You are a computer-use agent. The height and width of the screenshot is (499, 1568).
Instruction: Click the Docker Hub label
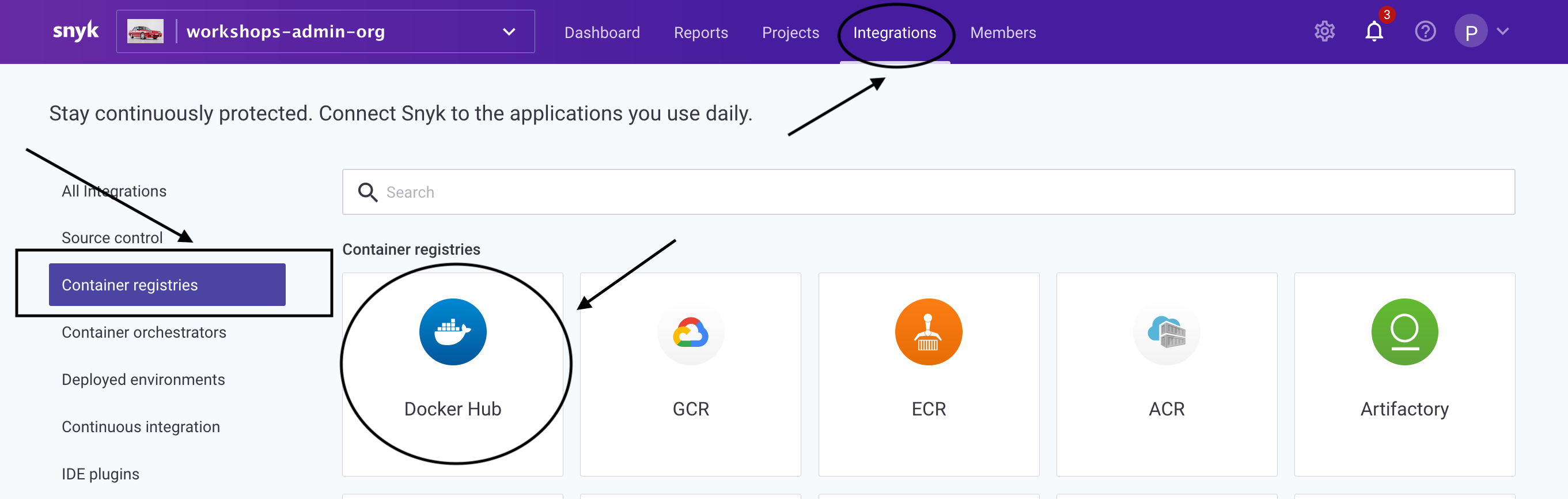[453, 409]
